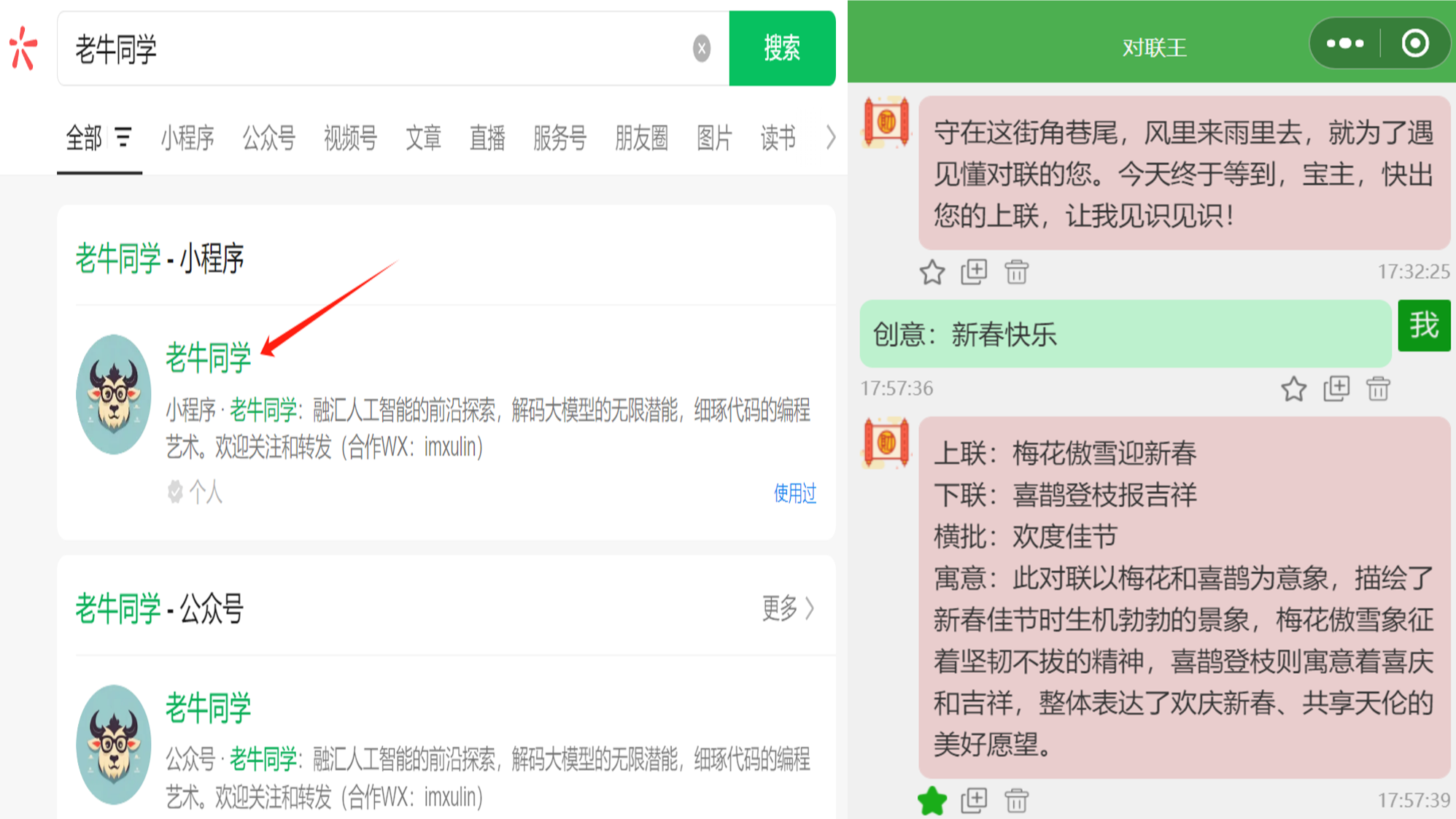This screenshot has height=819, width=1456.
Task: Click the couplet bot avatar beside the greeting message
Action: [x=886, y=122]
